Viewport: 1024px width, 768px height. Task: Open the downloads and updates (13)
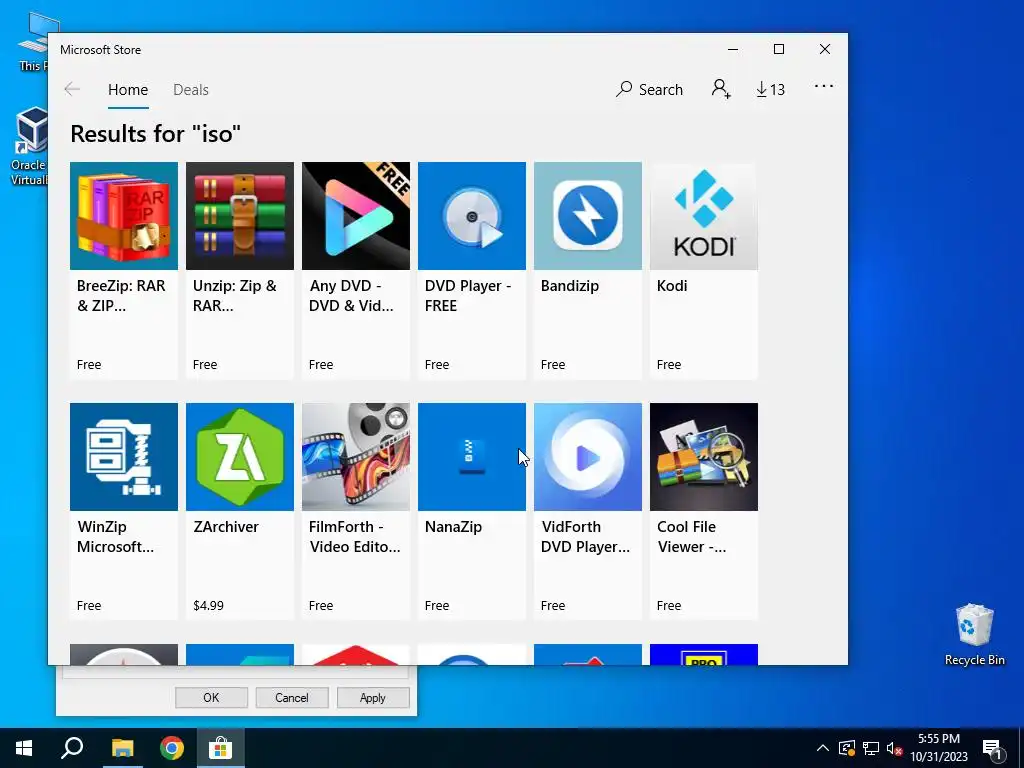click(771, 89)
